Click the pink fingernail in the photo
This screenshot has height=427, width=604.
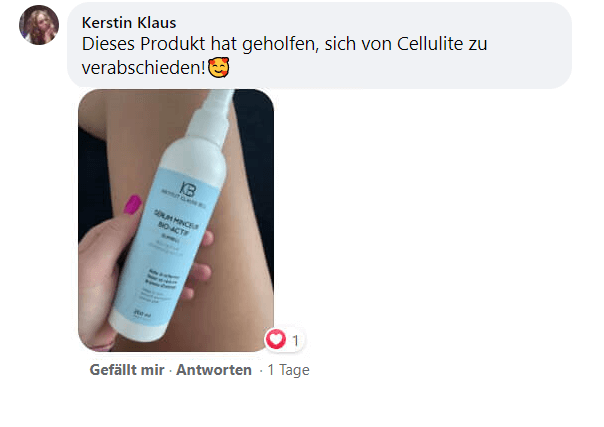coord(133,204)
